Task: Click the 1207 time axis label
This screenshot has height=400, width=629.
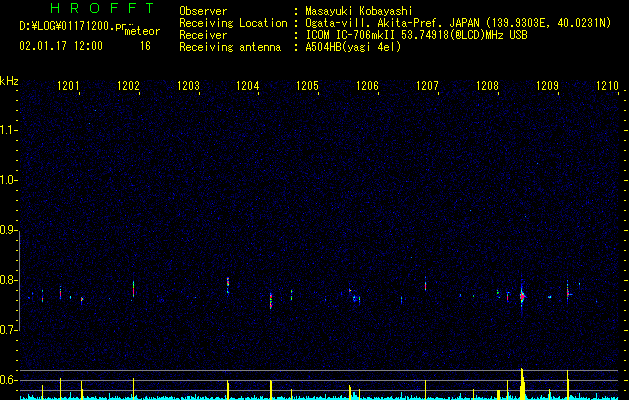Action: click(x=427, y=85)
